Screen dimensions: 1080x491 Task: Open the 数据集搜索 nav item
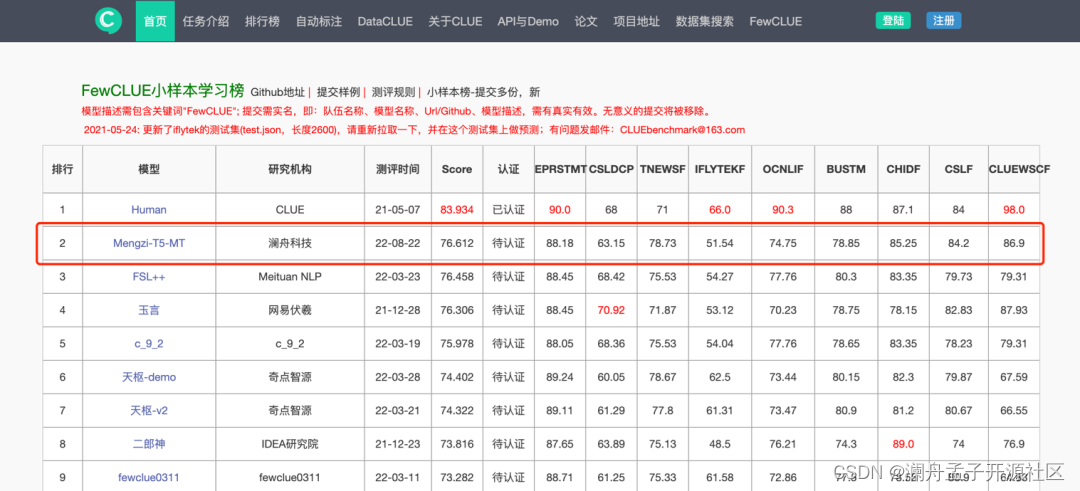point(705,21)
